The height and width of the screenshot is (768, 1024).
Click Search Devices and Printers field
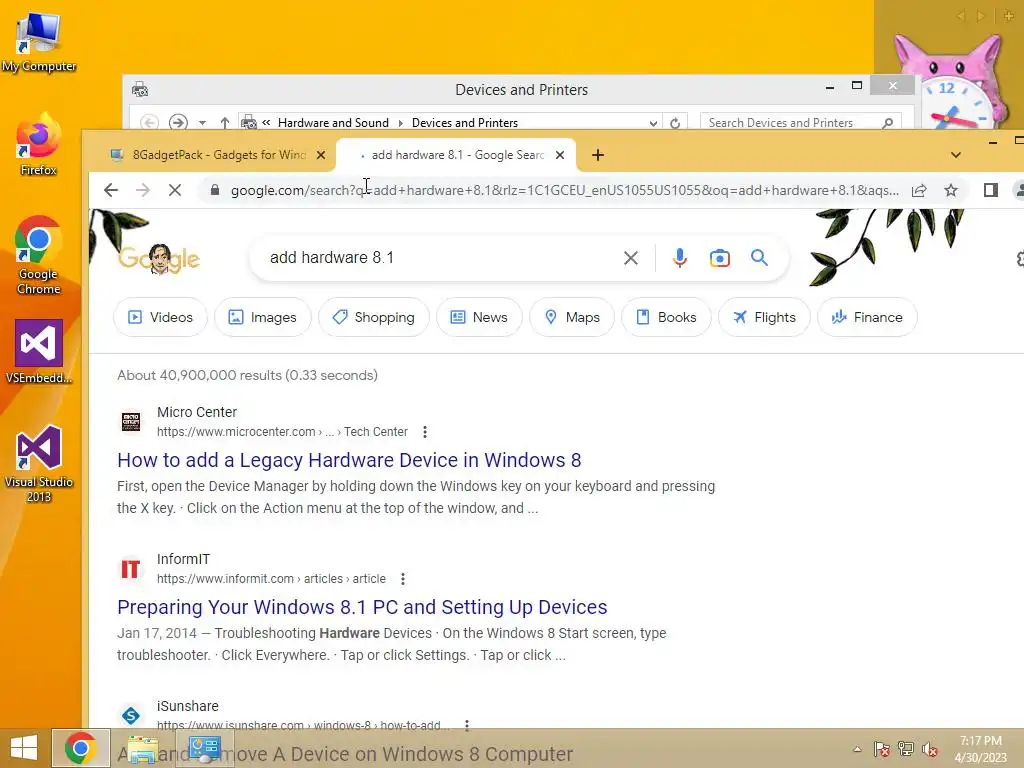[790, 123]
